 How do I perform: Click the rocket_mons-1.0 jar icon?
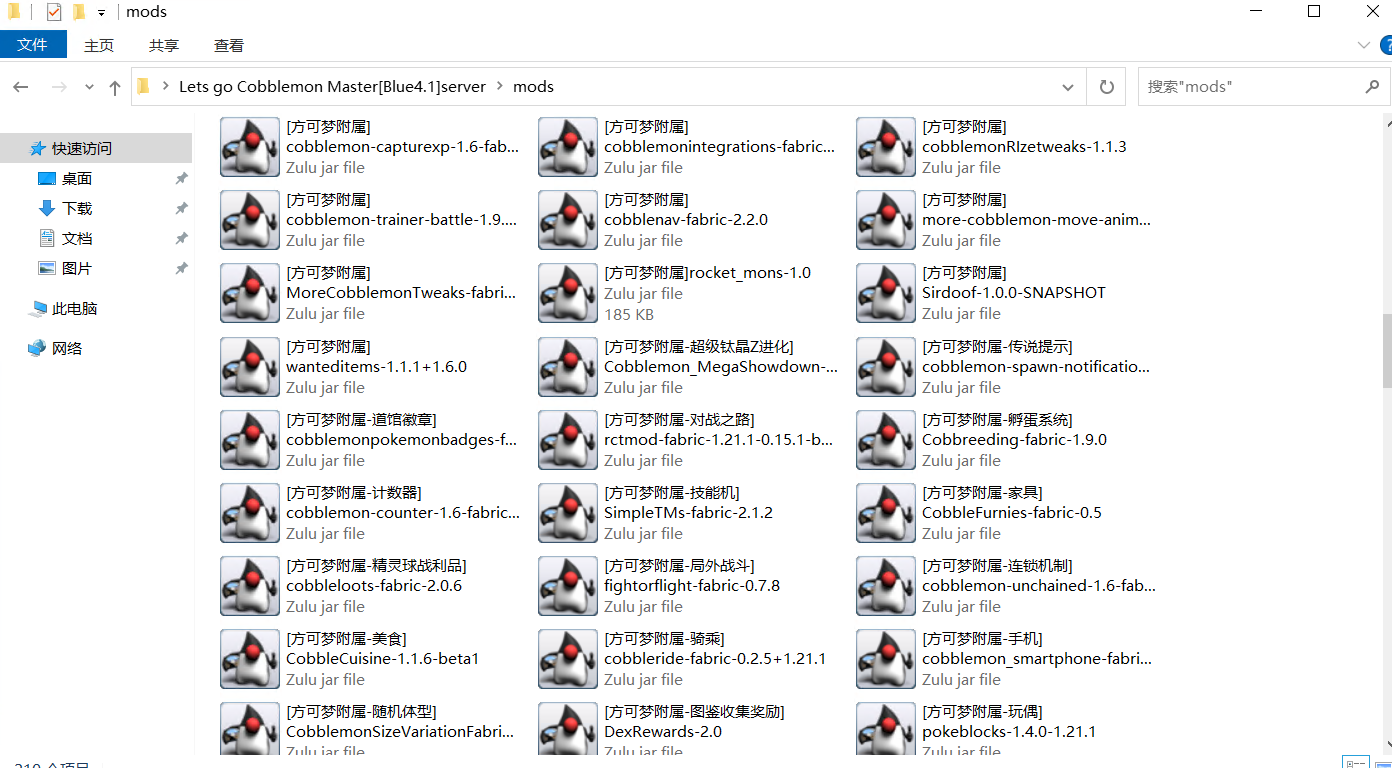pyautogui.click(x=568, y=293)
